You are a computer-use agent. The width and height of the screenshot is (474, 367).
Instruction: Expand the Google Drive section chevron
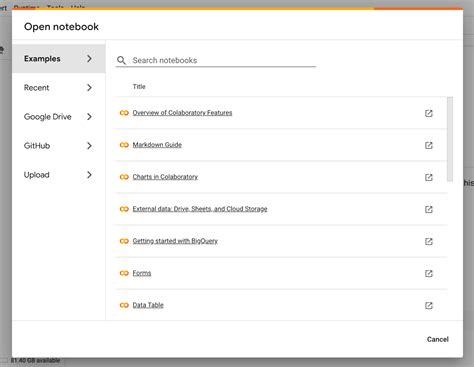(x=89, y=117)
